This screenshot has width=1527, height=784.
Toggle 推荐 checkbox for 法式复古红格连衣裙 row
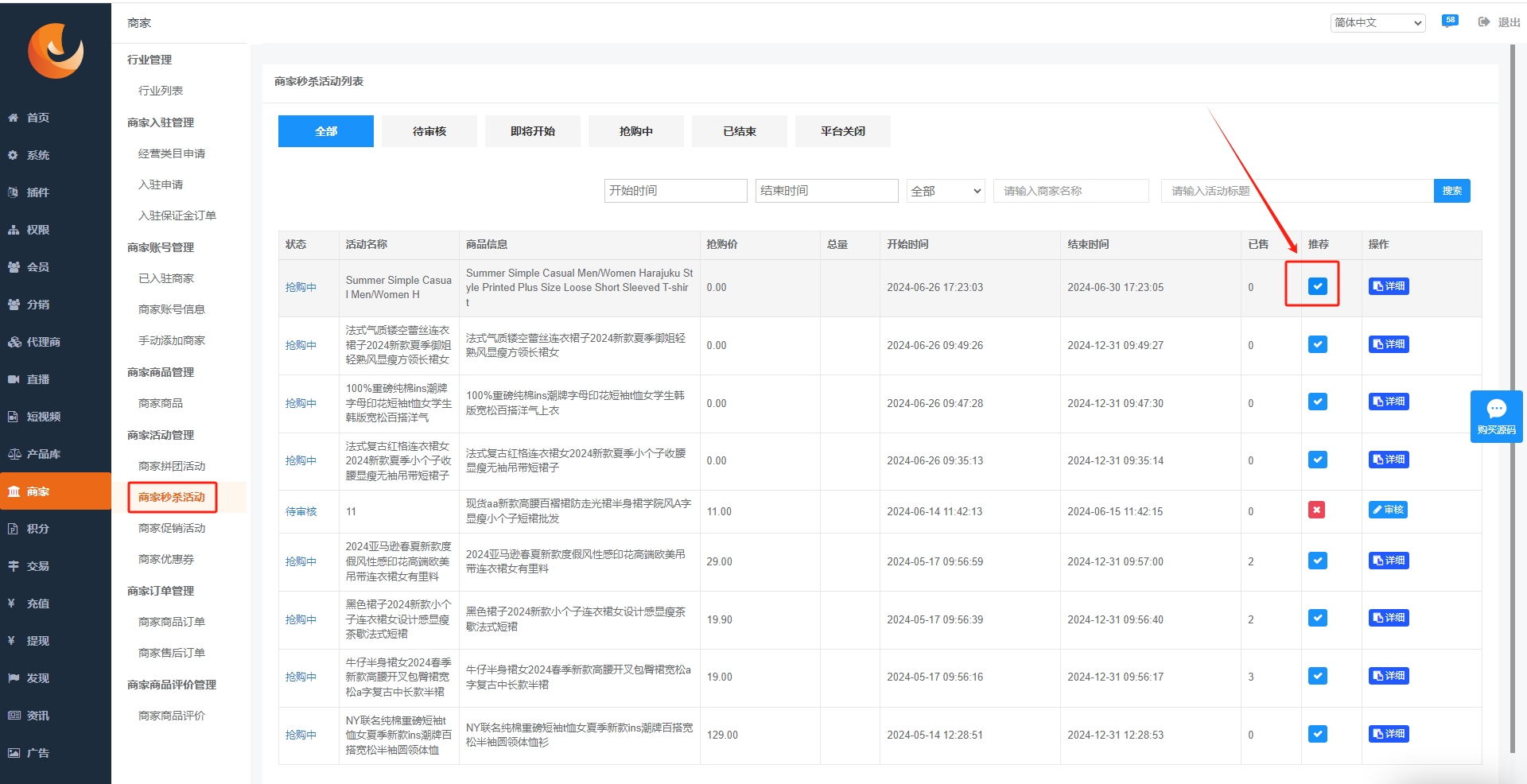pos(1318,460)
